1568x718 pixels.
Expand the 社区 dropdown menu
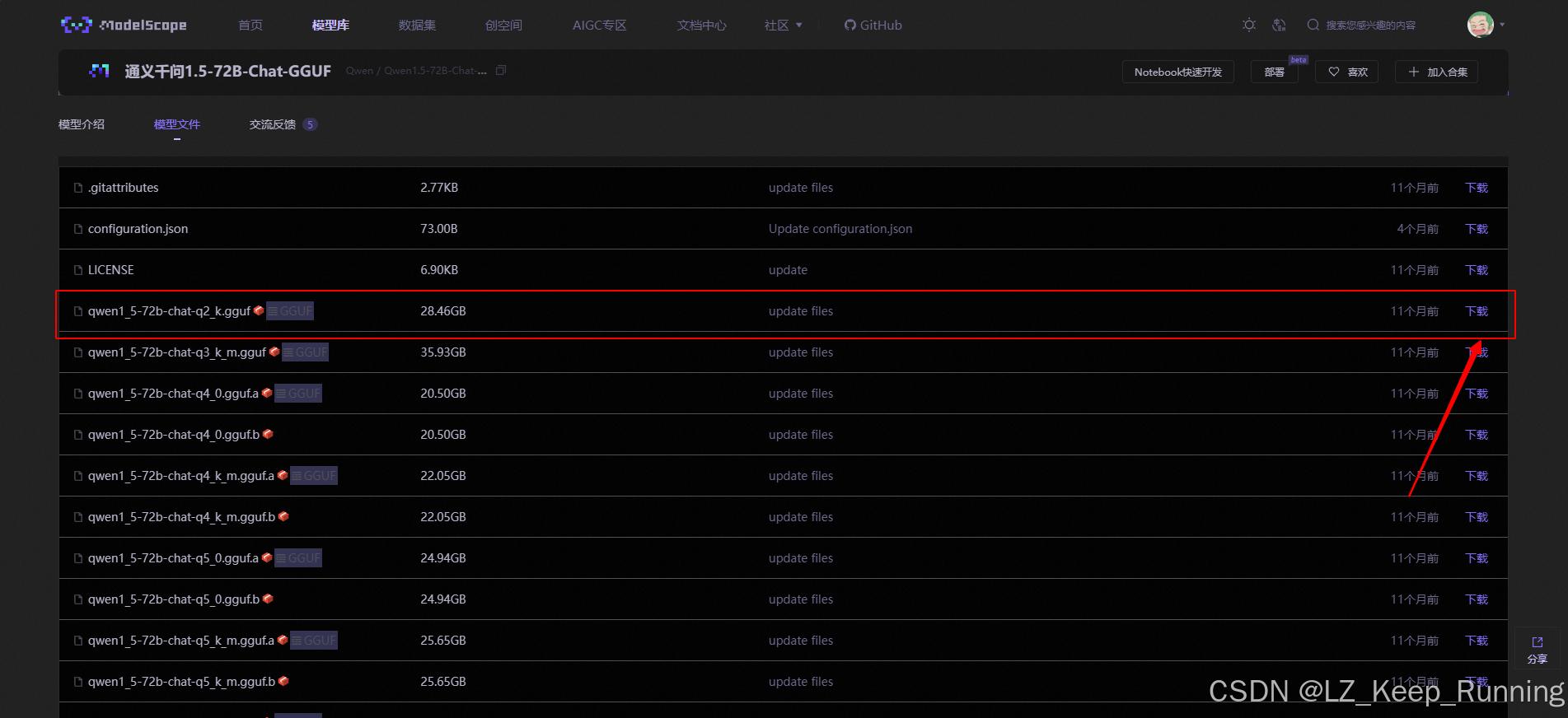tap(783, 26)
